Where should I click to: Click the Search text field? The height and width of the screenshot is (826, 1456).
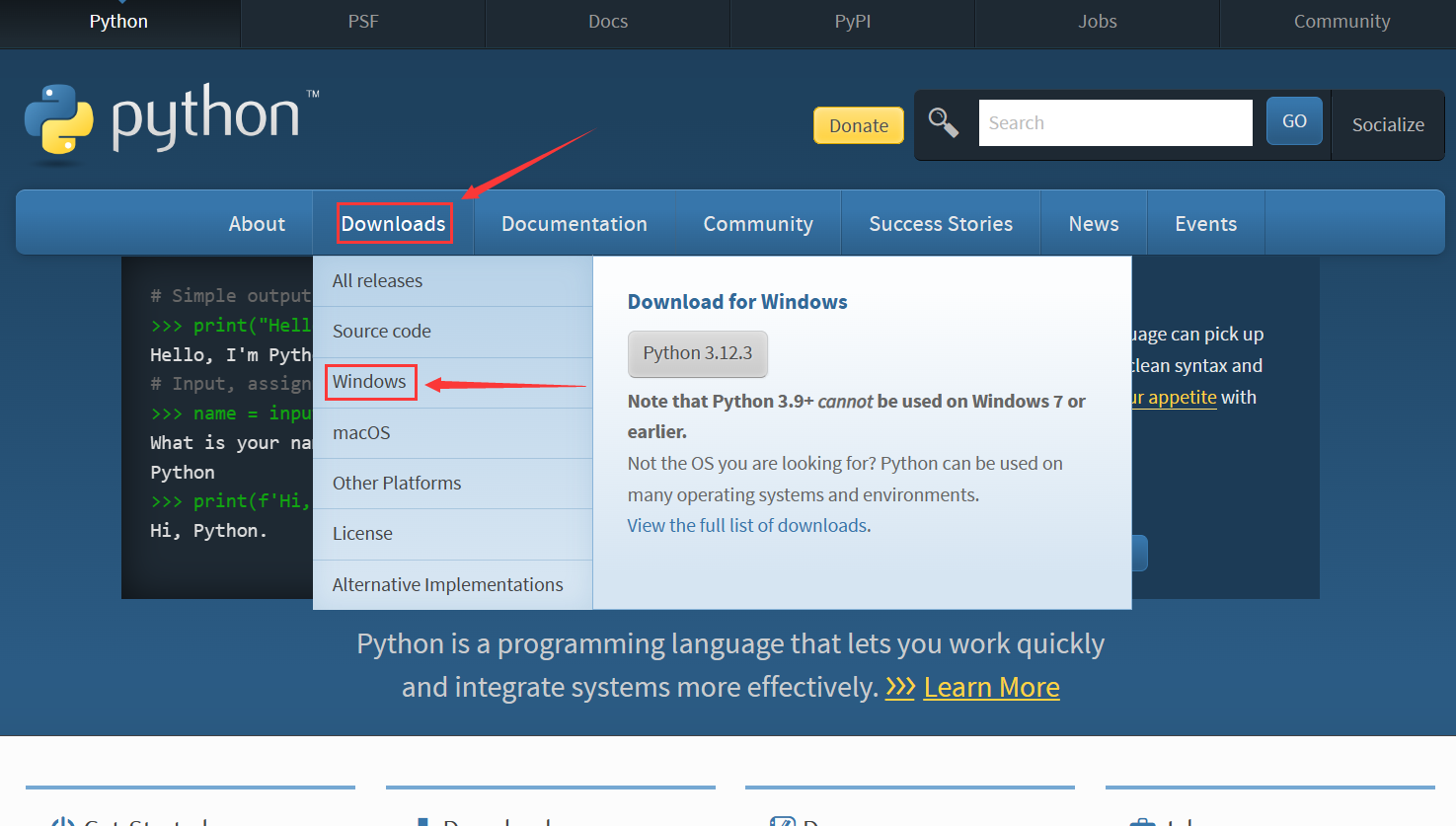click(1114, 123)
